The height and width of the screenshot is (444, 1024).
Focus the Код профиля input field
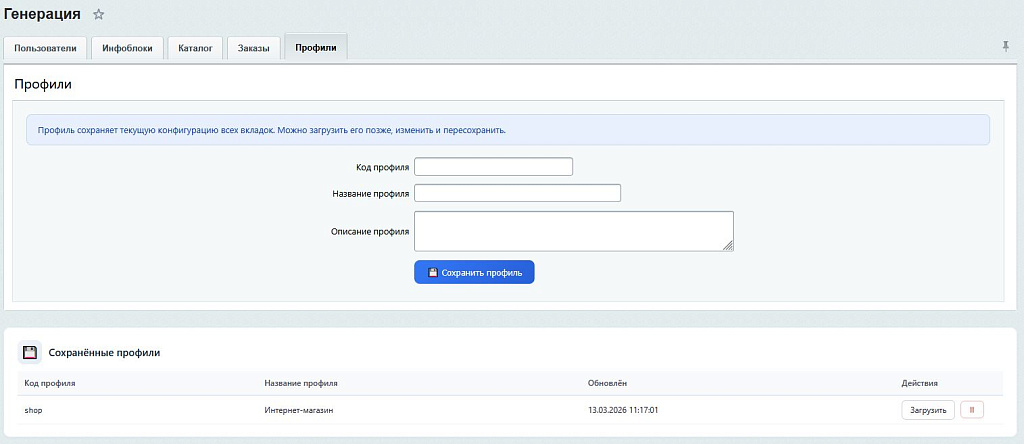tap(493, 166)
